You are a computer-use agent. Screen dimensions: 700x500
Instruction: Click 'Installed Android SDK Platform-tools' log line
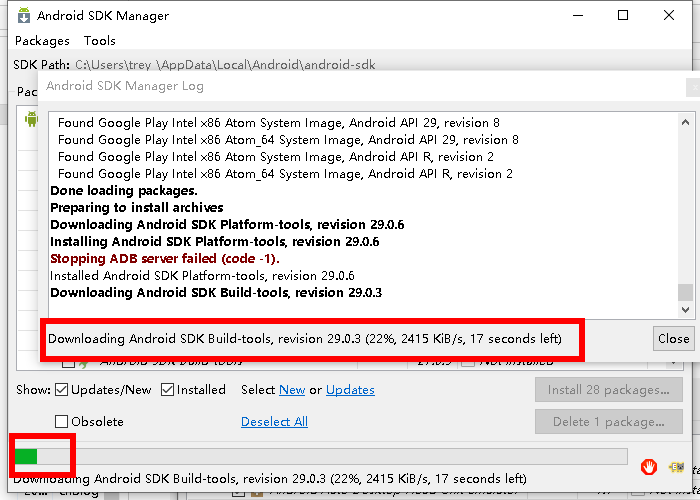(x=202, y=275)
